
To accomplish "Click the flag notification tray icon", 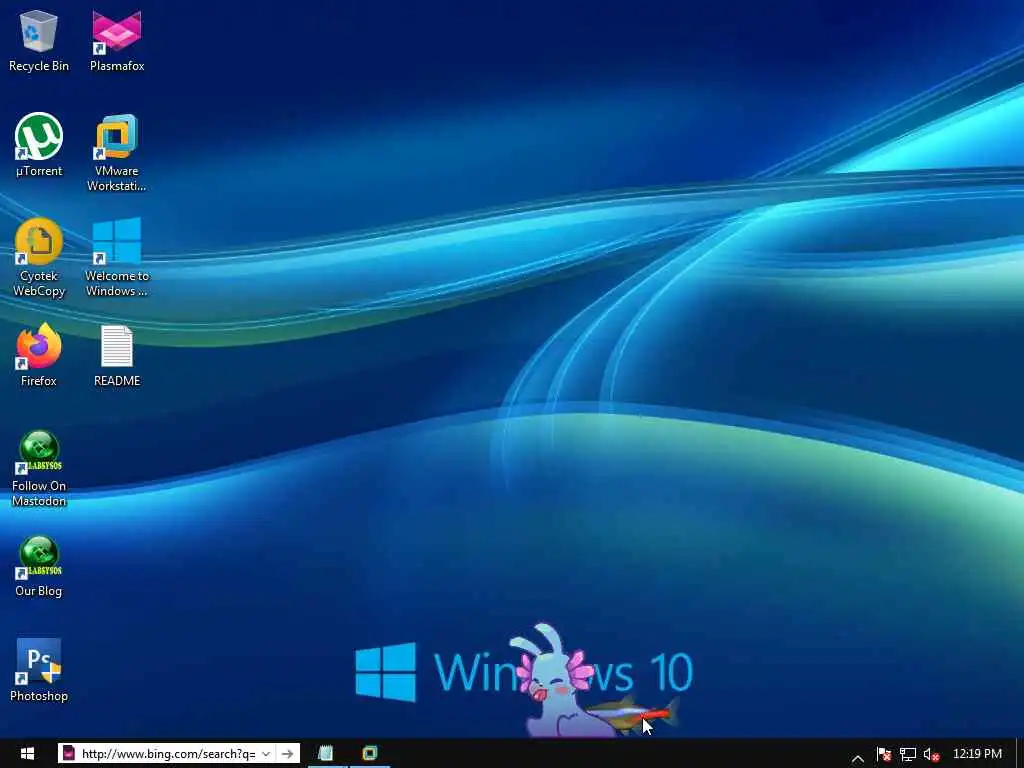I will click(884, 754).
